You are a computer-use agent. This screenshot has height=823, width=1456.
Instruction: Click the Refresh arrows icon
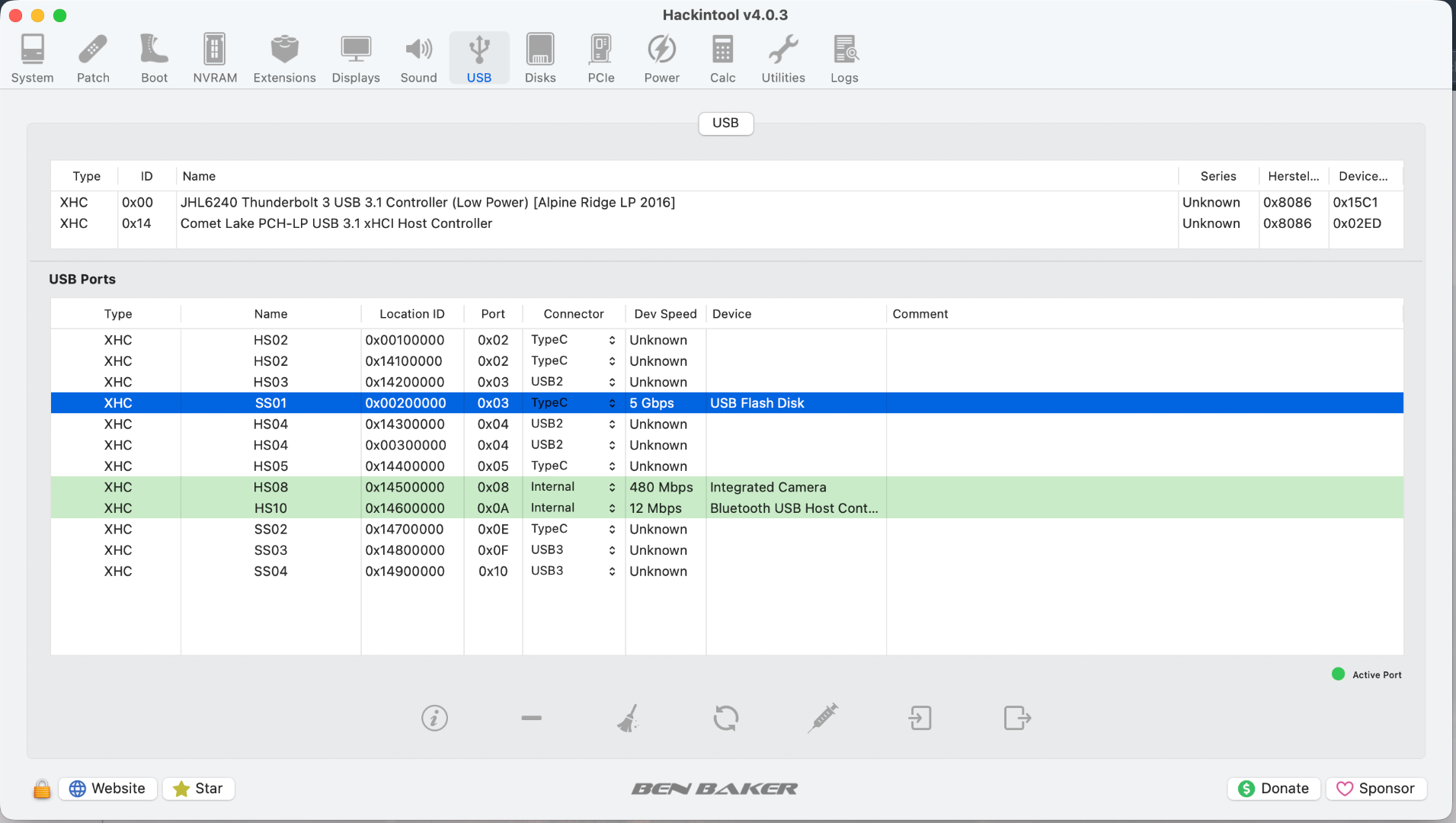tap(725, 718)
